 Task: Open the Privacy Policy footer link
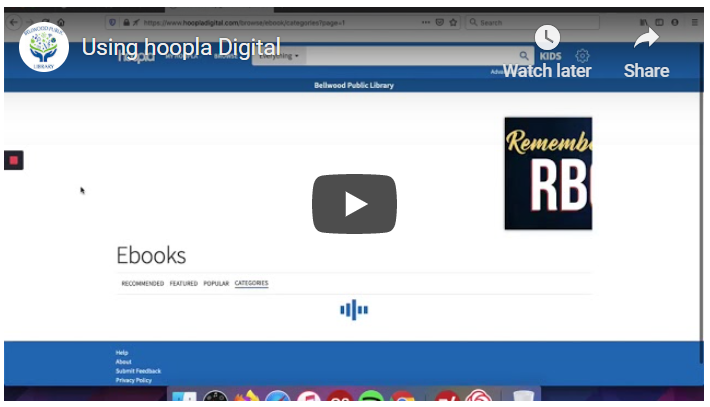click(134, 380)
